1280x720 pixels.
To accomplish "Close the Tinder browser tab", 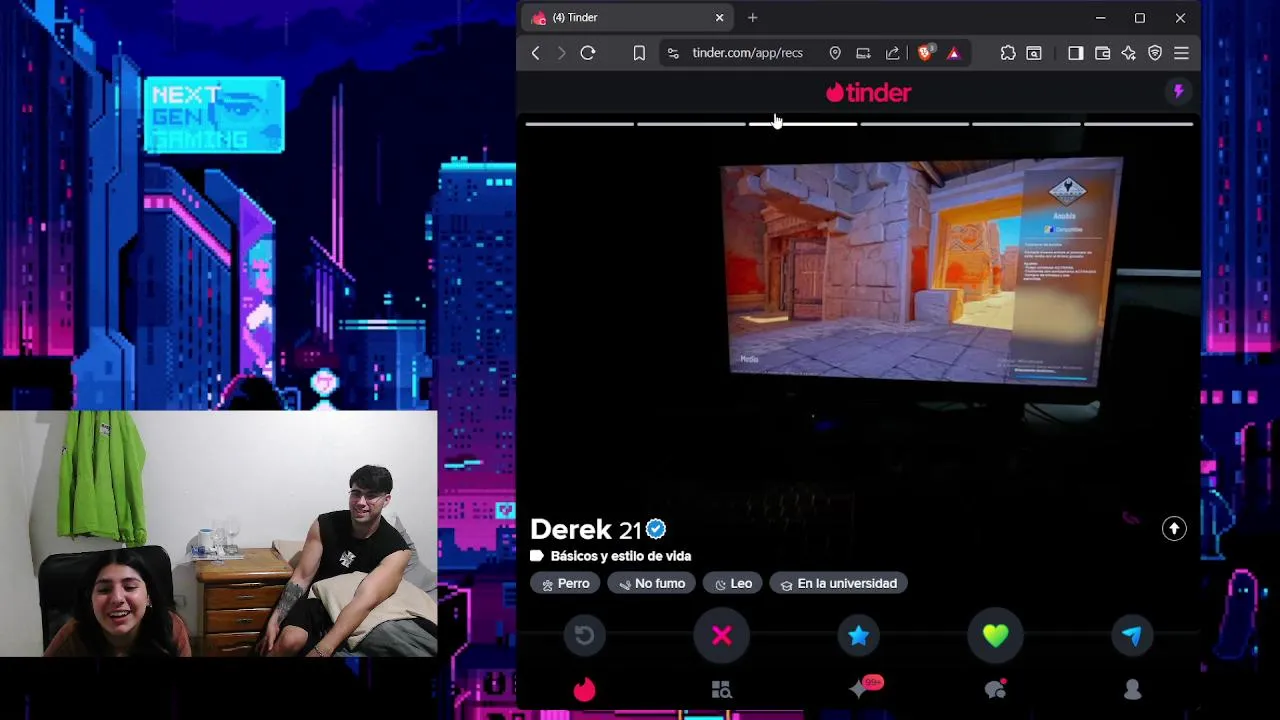I will (x=719, y=18).
